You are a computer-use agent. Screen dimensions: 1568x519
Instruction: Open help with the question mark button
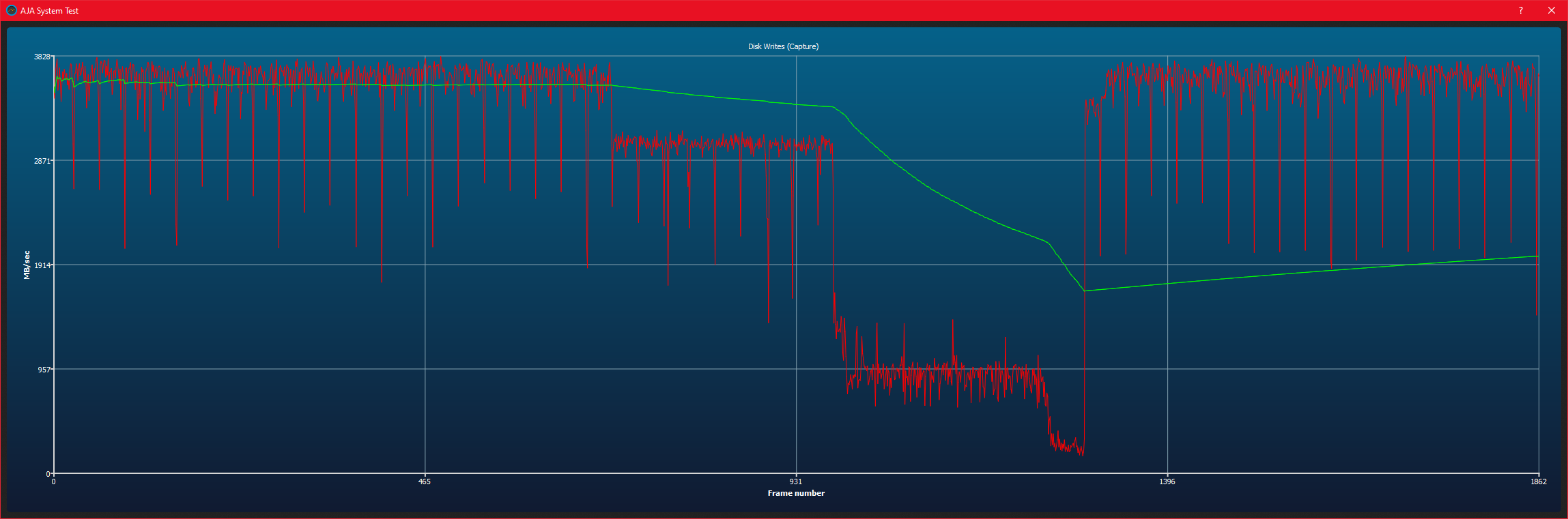[1520, 10]
